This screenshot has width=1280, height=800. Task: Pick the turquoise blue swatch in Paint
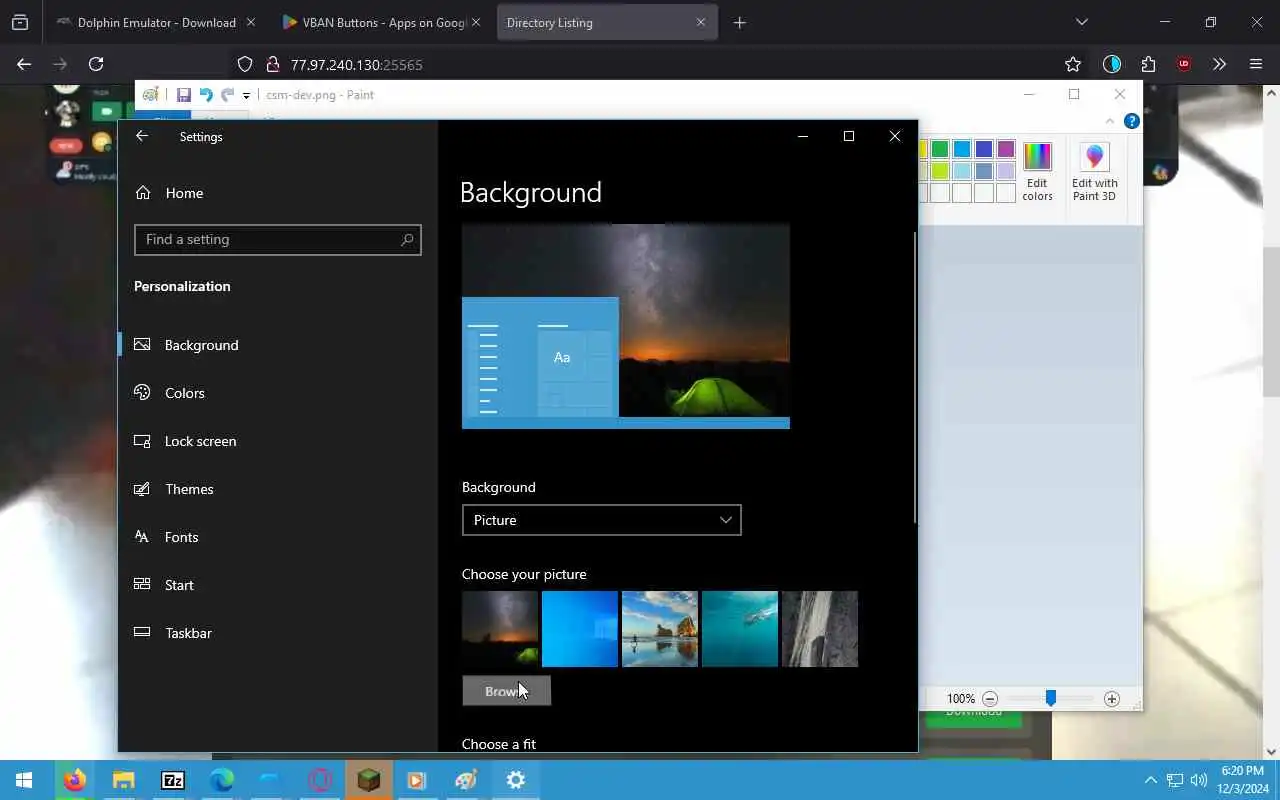[x=962, y=149]
